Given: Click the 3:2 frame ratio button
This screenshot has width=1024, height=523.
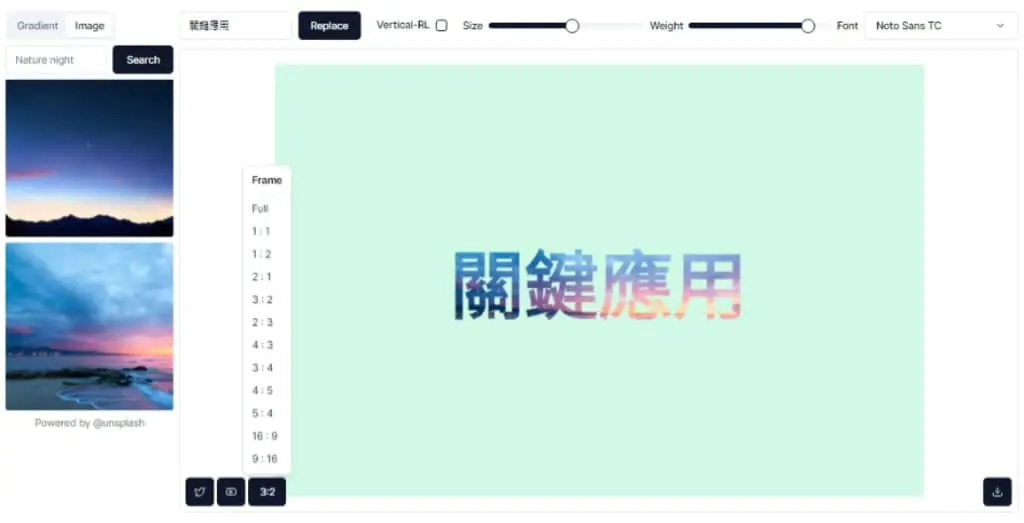Looking at the screenshot, I should tap(267, 492).
